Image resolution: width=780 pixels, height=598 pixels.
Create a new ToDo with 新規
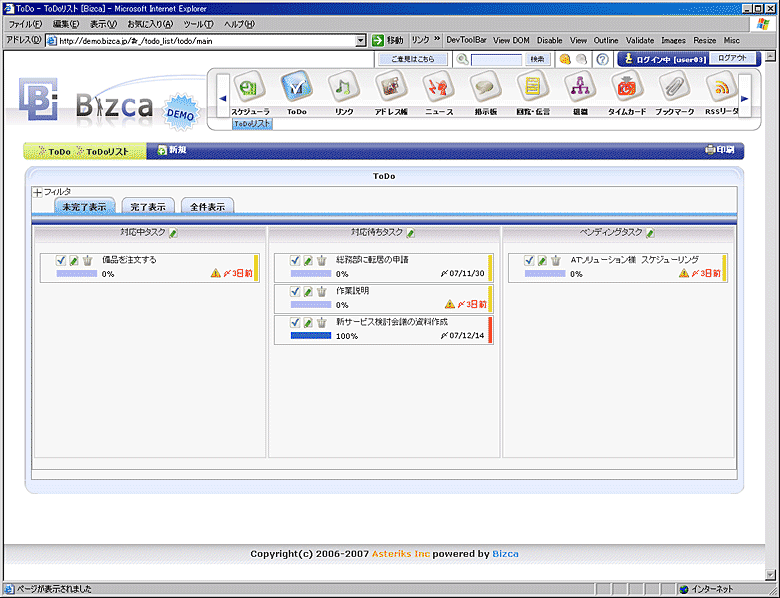172,150
